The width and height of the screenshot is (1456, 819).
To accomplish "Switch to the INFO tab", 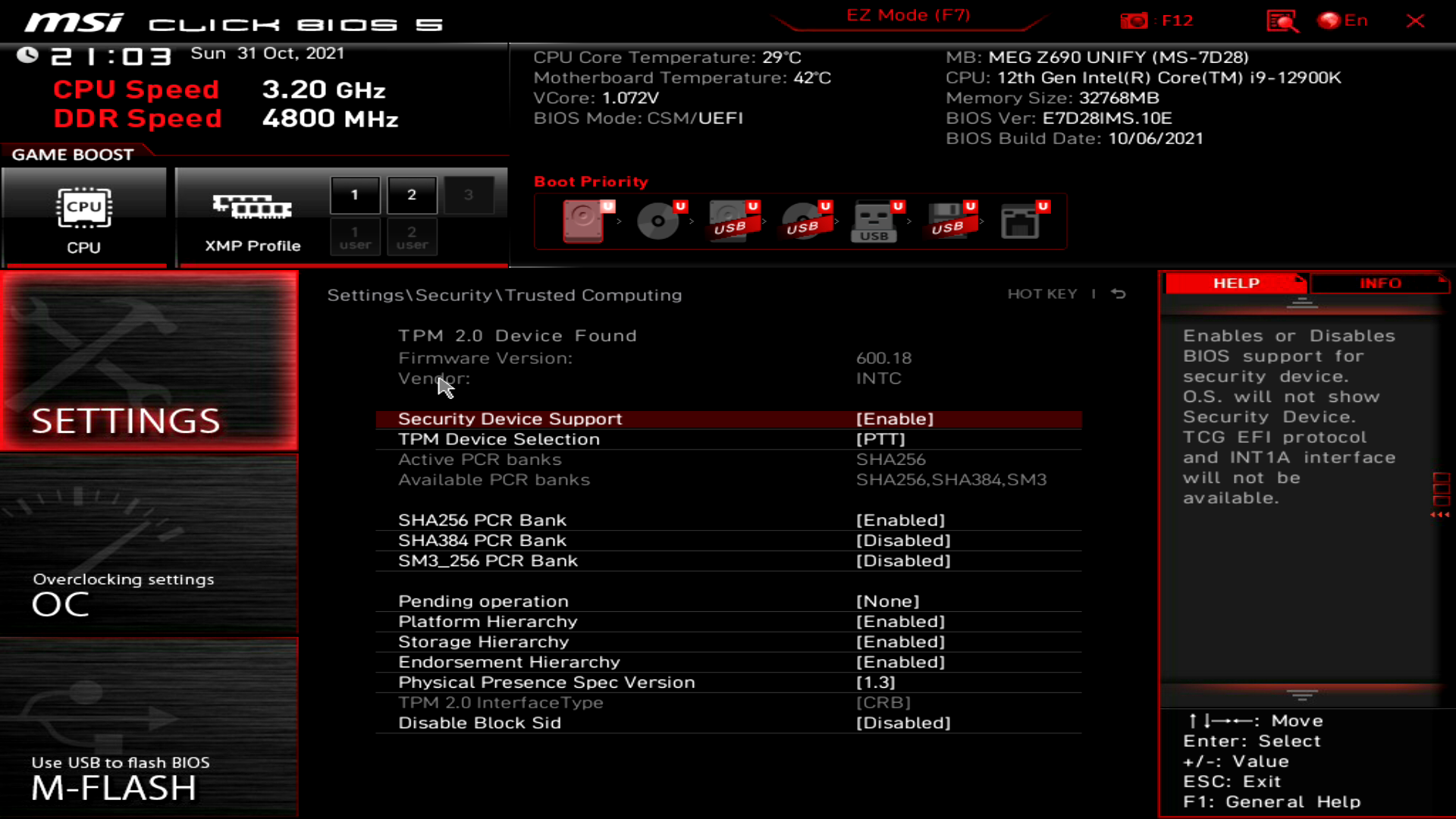I will tap(1381, 283).
